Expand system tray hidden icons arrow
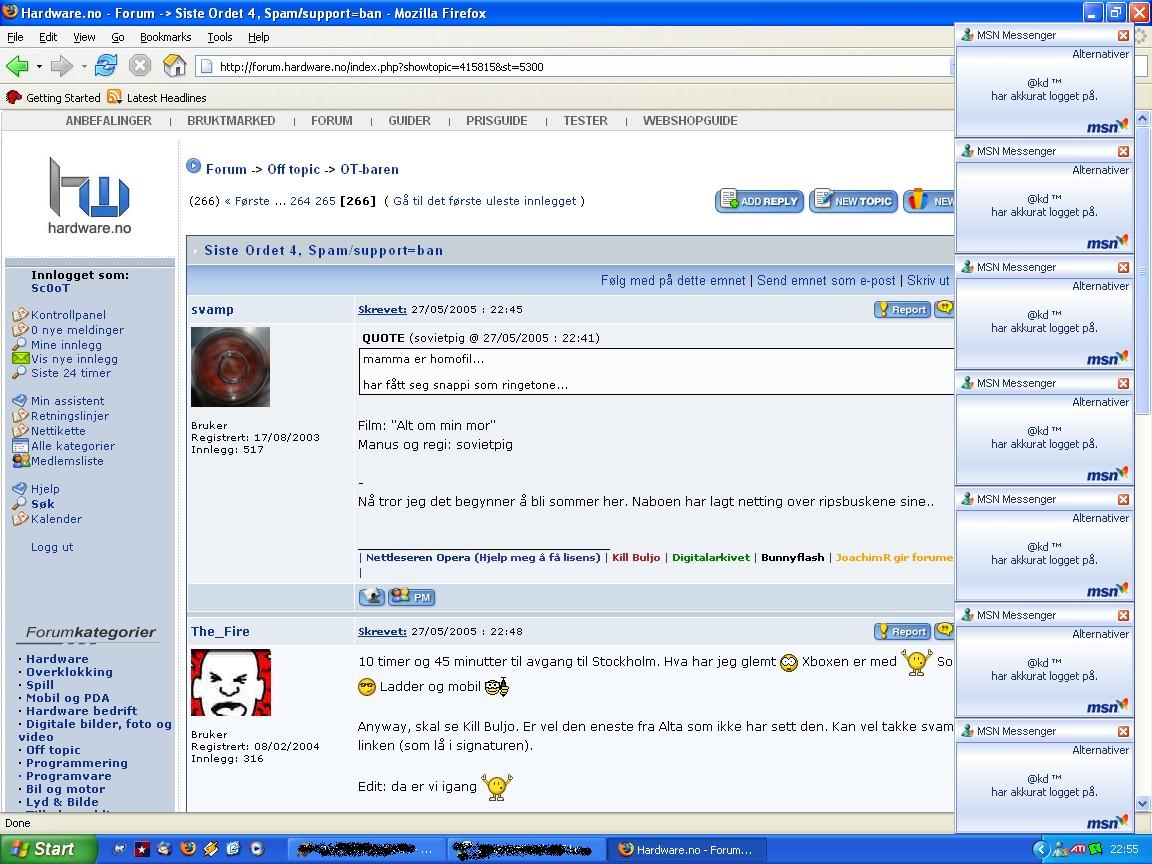The width and height of the screenshot is (1152, 864). click(1039, 849)
